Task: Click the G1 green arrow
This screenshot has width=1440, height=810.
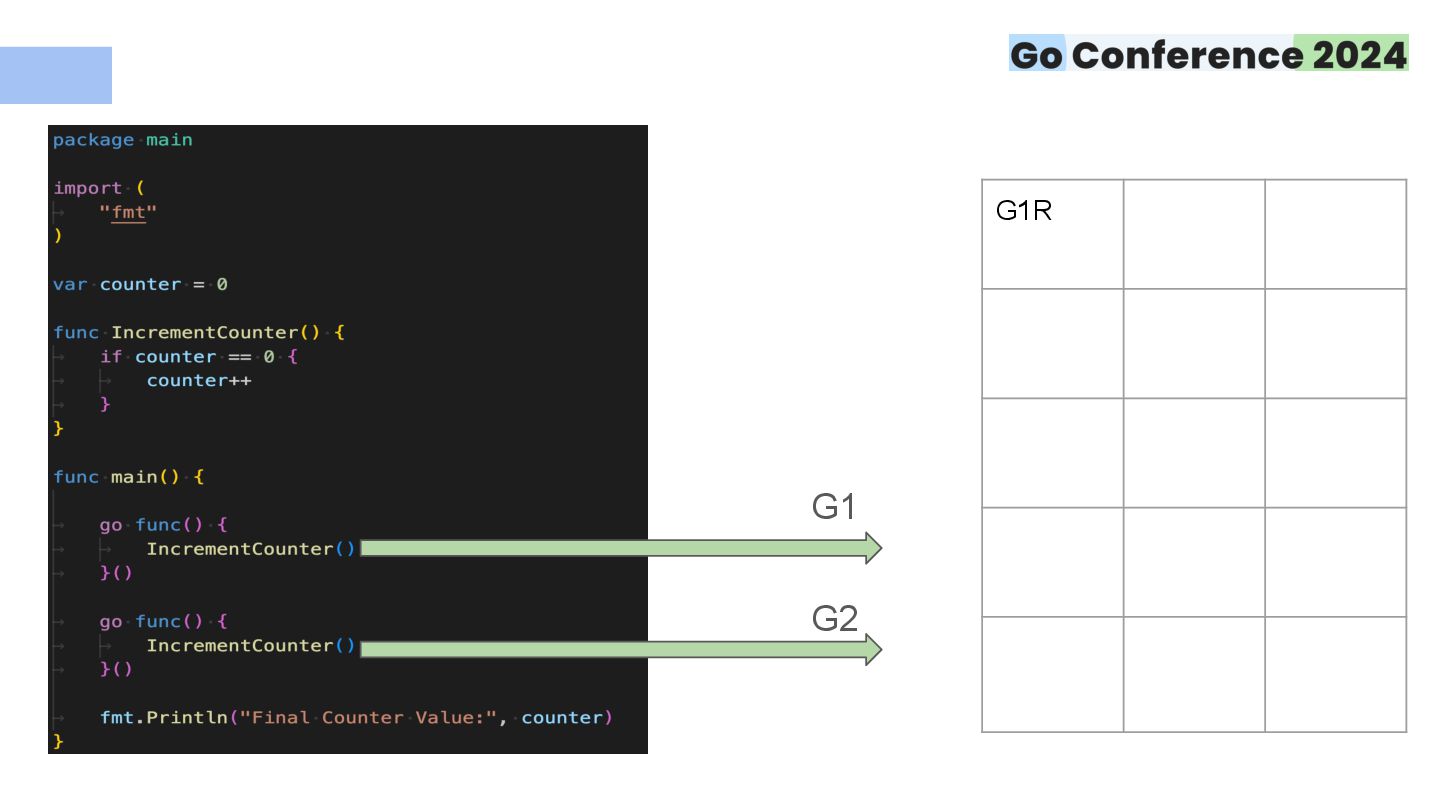Action: pyautogui.click(x=621, y=548)
